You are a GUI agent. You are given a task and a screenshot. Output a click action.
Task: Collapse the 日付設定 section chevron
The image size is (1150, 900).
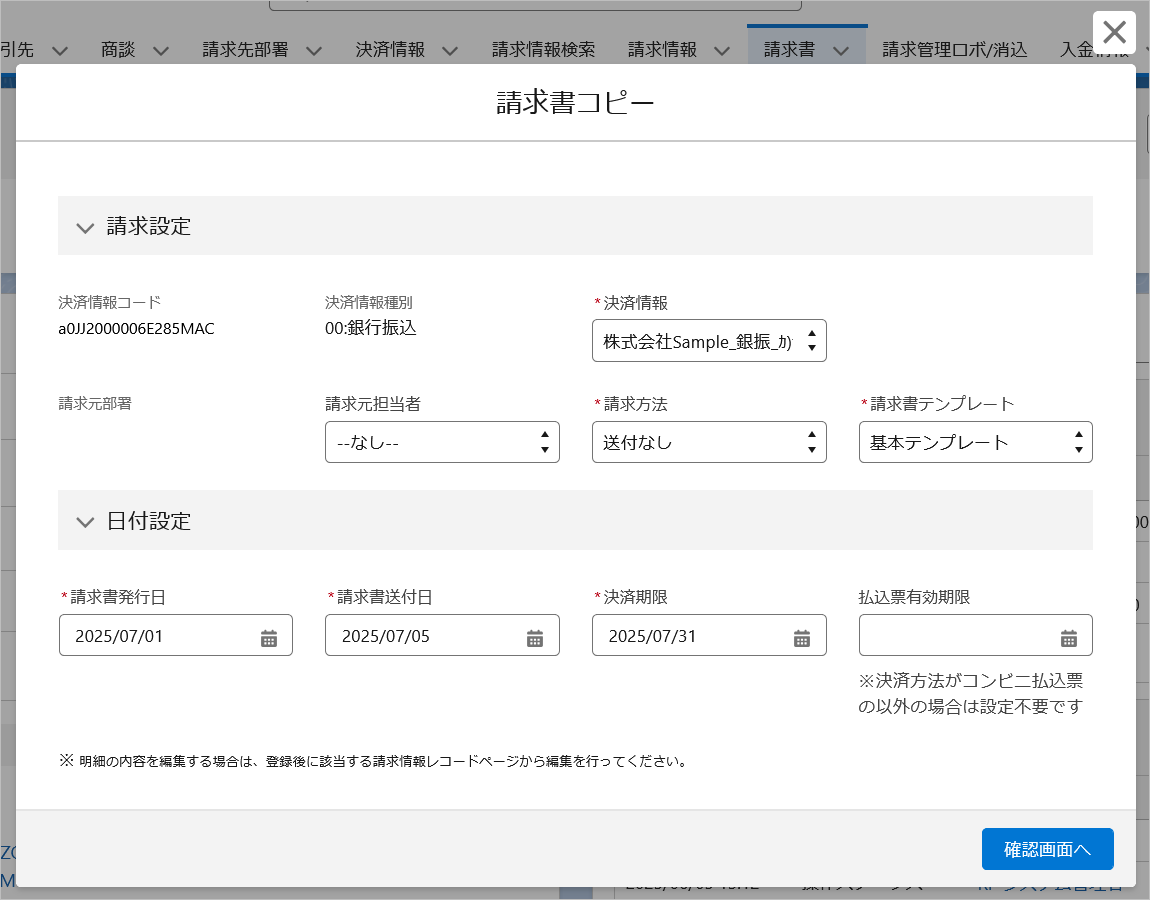(x=85, y=522)
